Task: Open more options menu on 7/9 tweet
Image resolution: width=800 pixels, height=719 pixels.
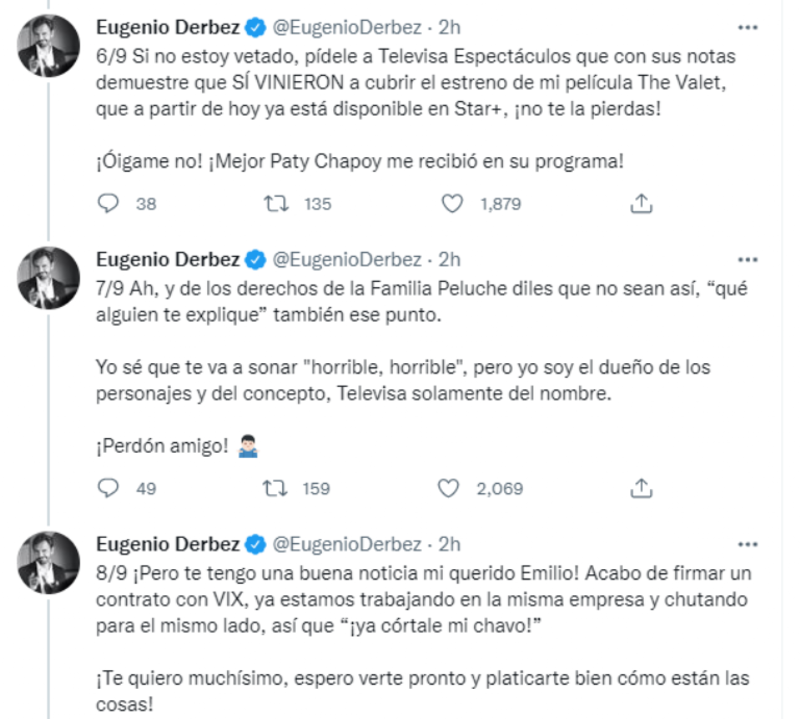Action: click(x=747, y=259)
